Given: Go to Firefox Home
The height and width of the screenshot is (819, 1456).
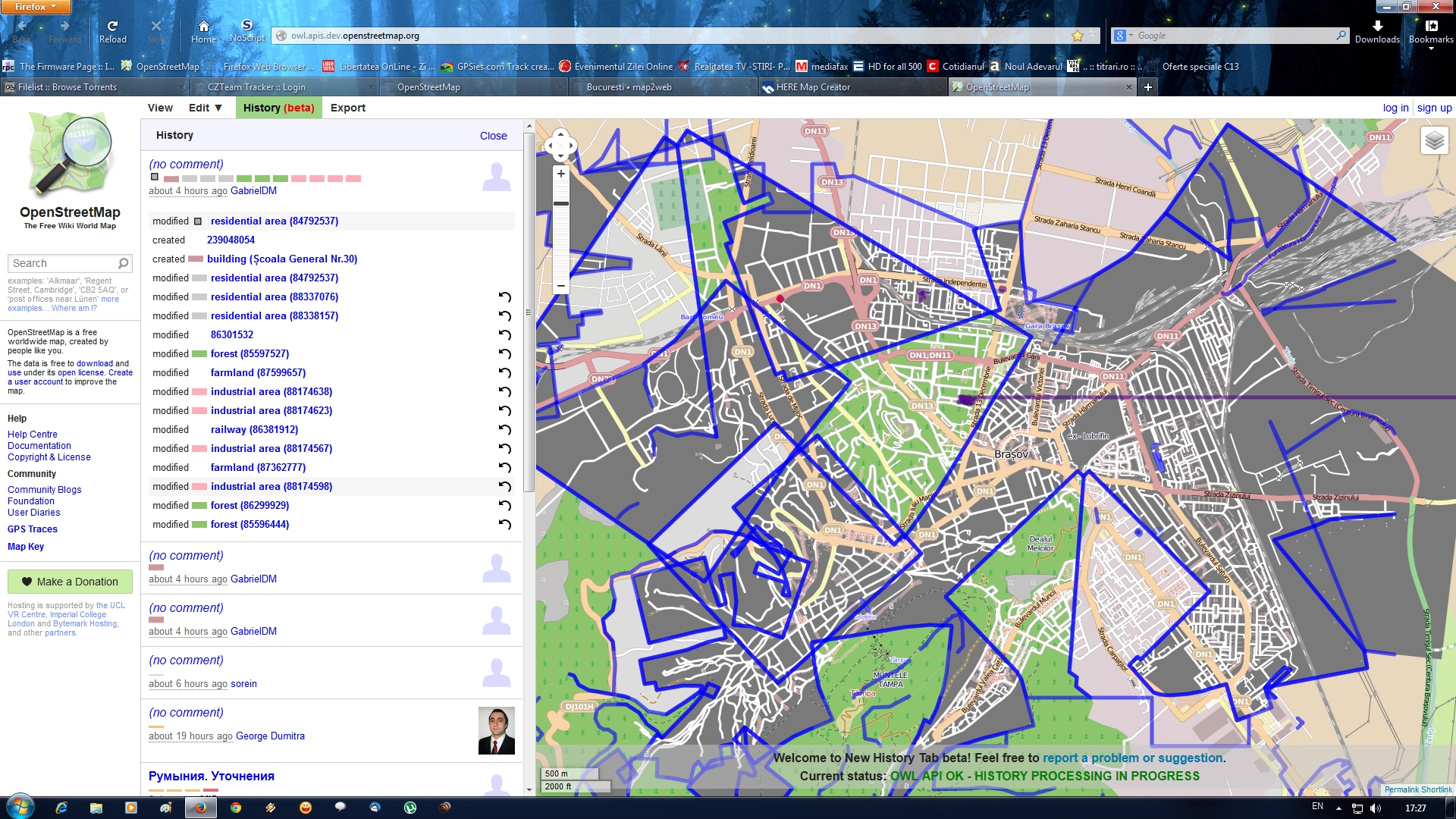Looking at the screenshot, I should [x=203, y=31].
